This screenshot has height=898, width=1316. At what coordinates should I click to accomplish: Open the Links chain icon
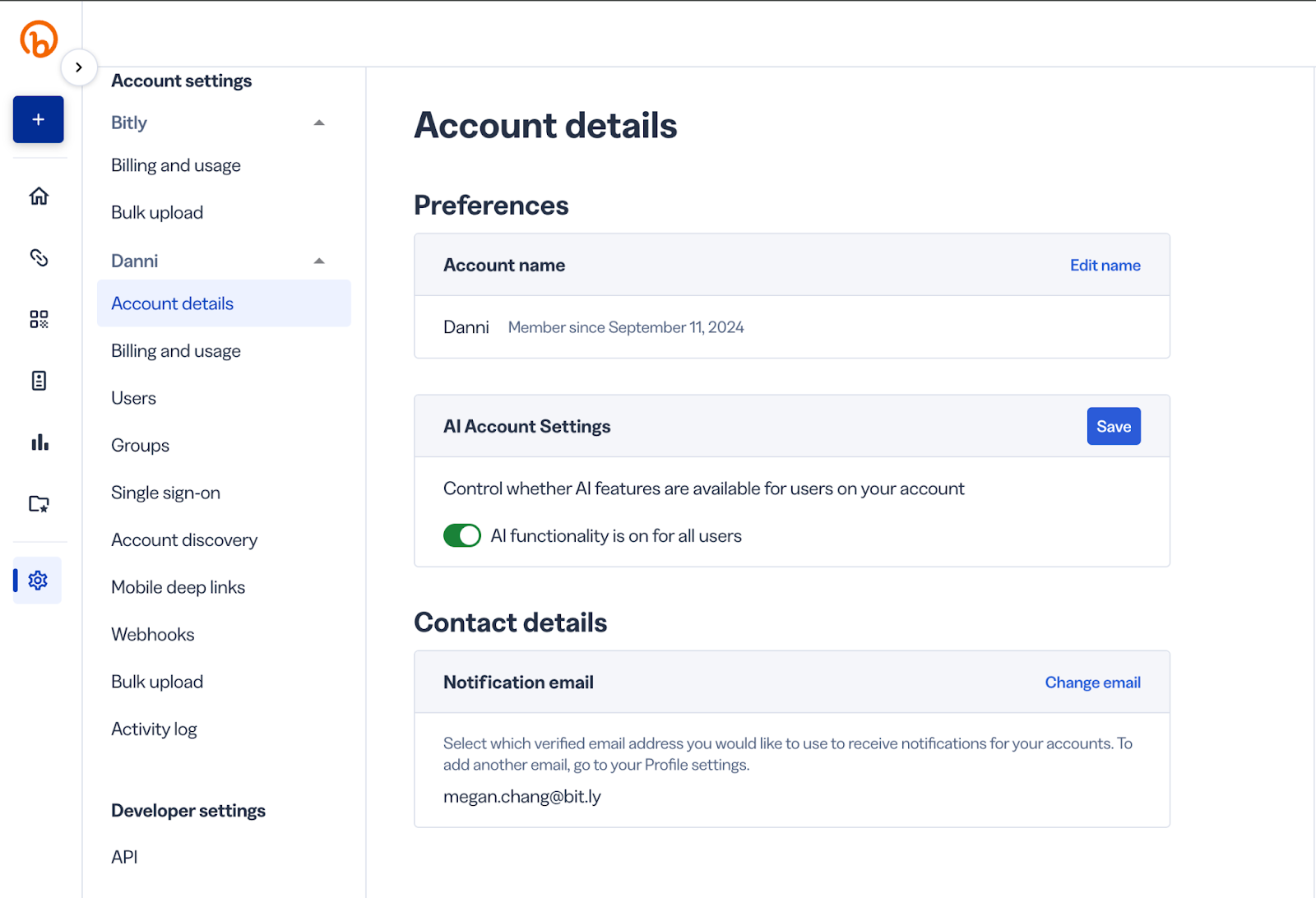pos(39,257)
